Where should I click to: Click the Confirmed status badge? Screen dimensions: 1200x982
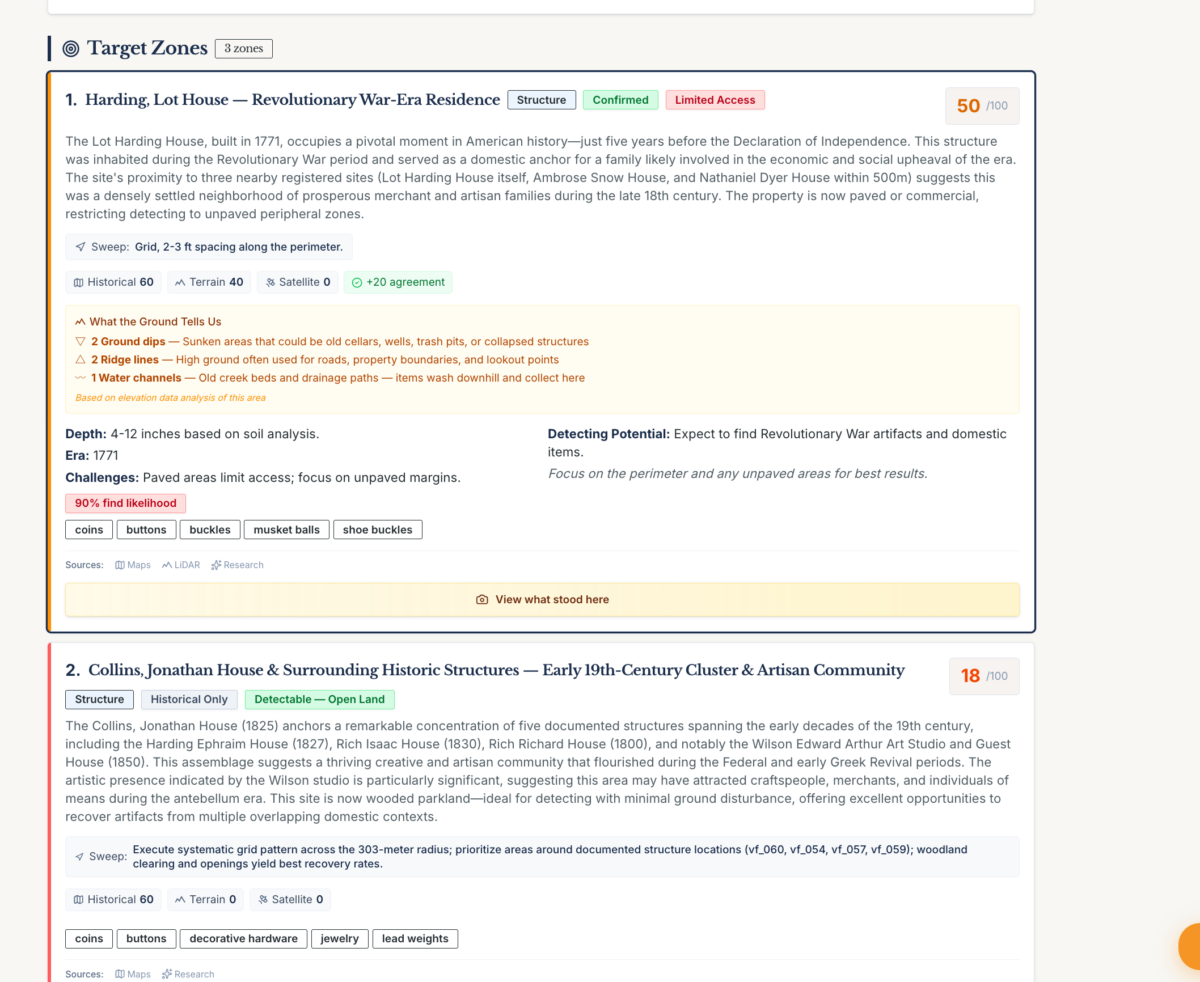click(x=621, y=100)
